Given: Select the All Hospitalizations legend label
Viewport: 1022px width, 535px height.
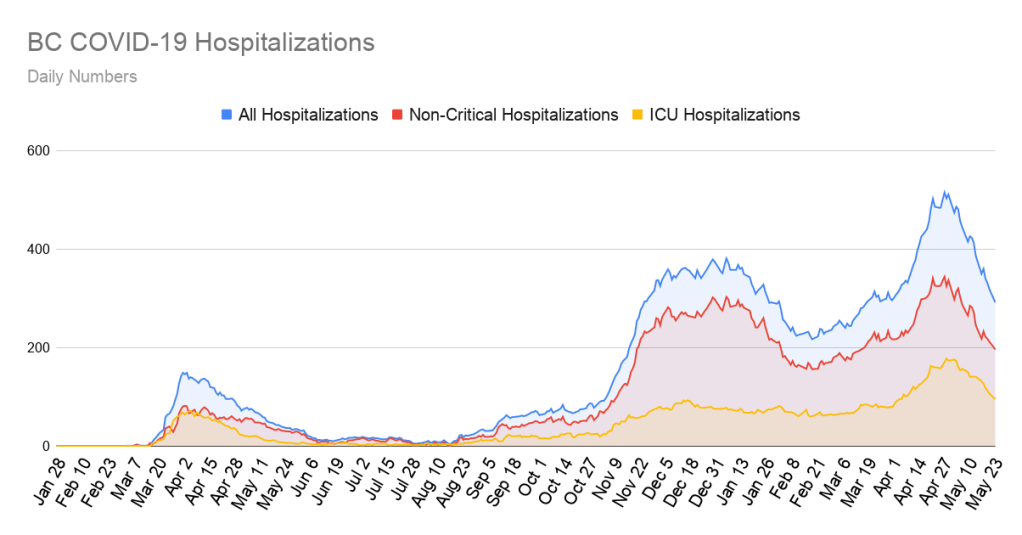Looking at the screenshot, I should tap(307, 115).
